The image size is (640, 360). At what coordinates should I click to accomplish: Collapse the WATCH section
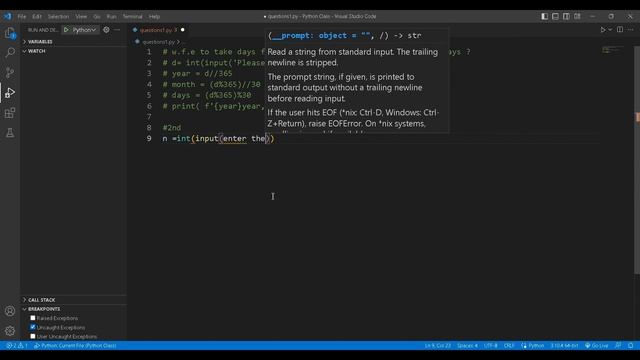73,51
